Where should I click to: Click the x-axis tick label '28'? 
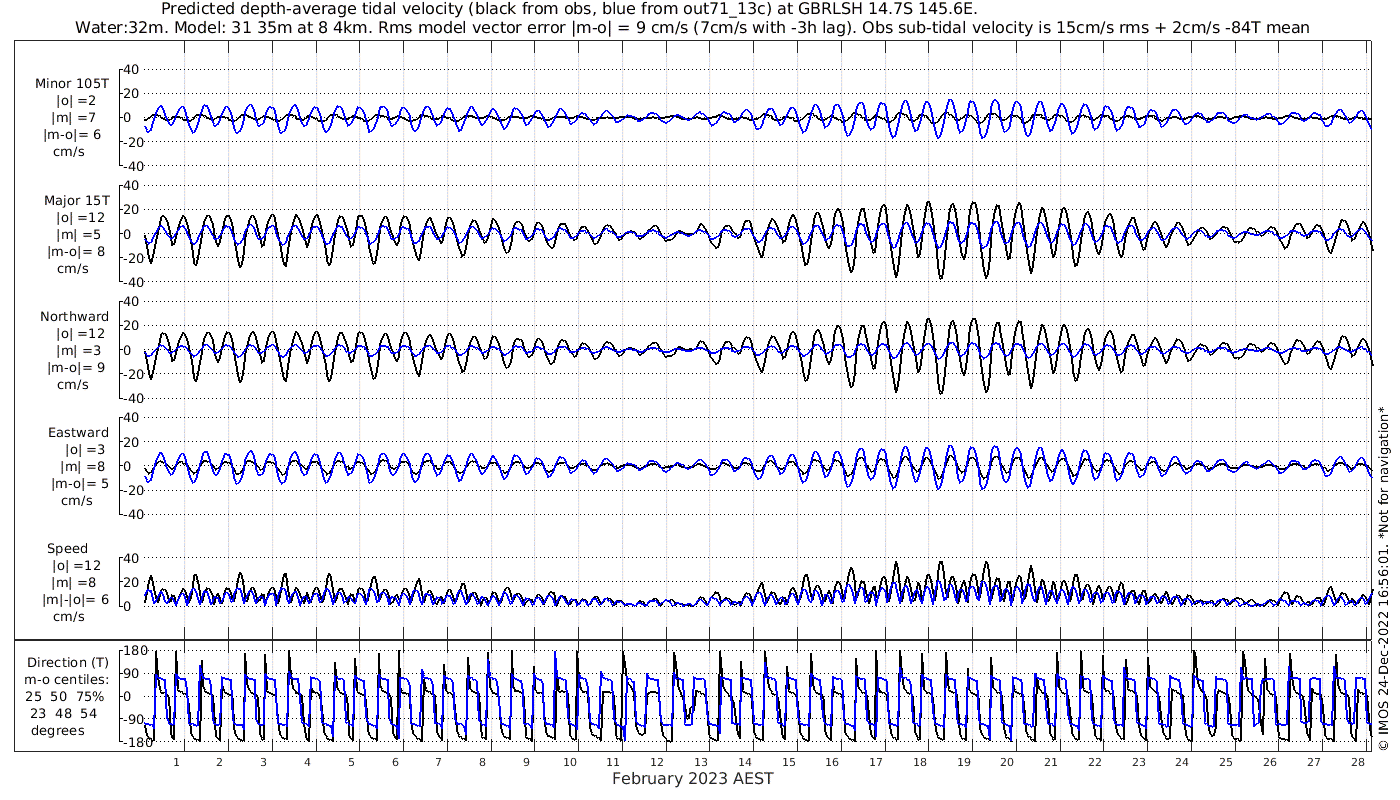click(1358, 762)
